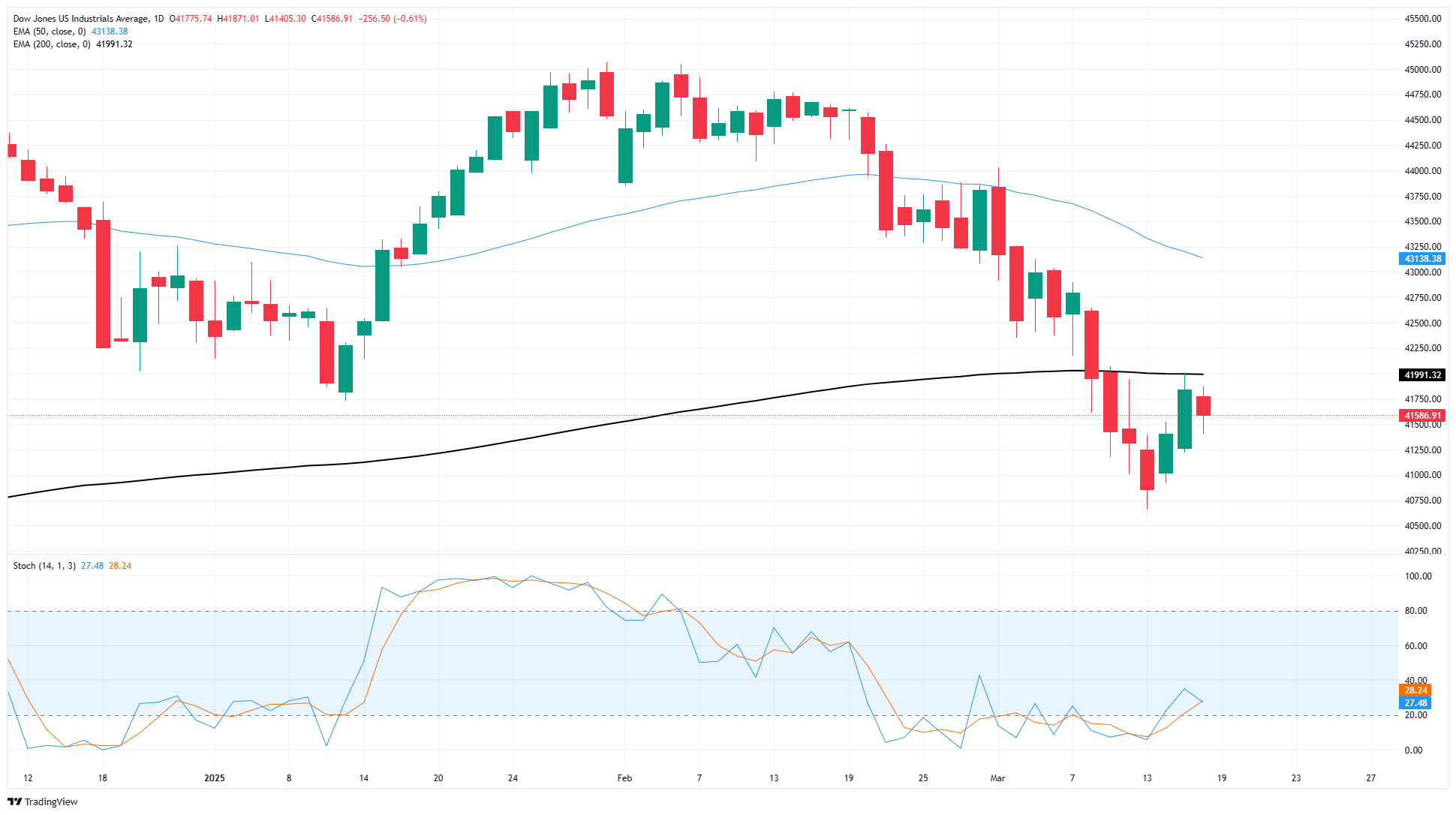Click the 100.00 level on Stoch scale
Viewport: 1456px width, 815px height.
[1418, 576]
